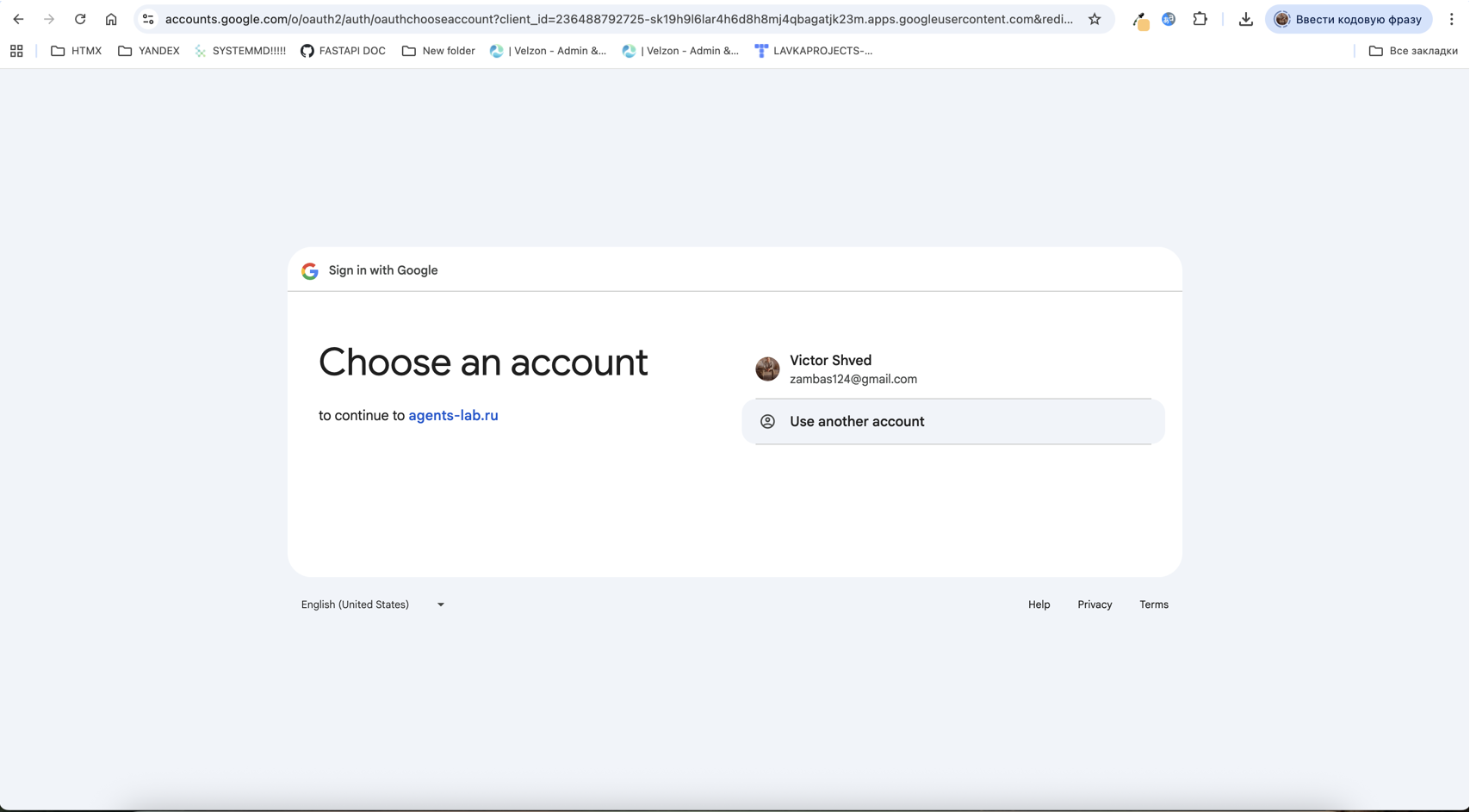
Task: Expand the English (United States) language dropdown
Action: coord(372,604)
